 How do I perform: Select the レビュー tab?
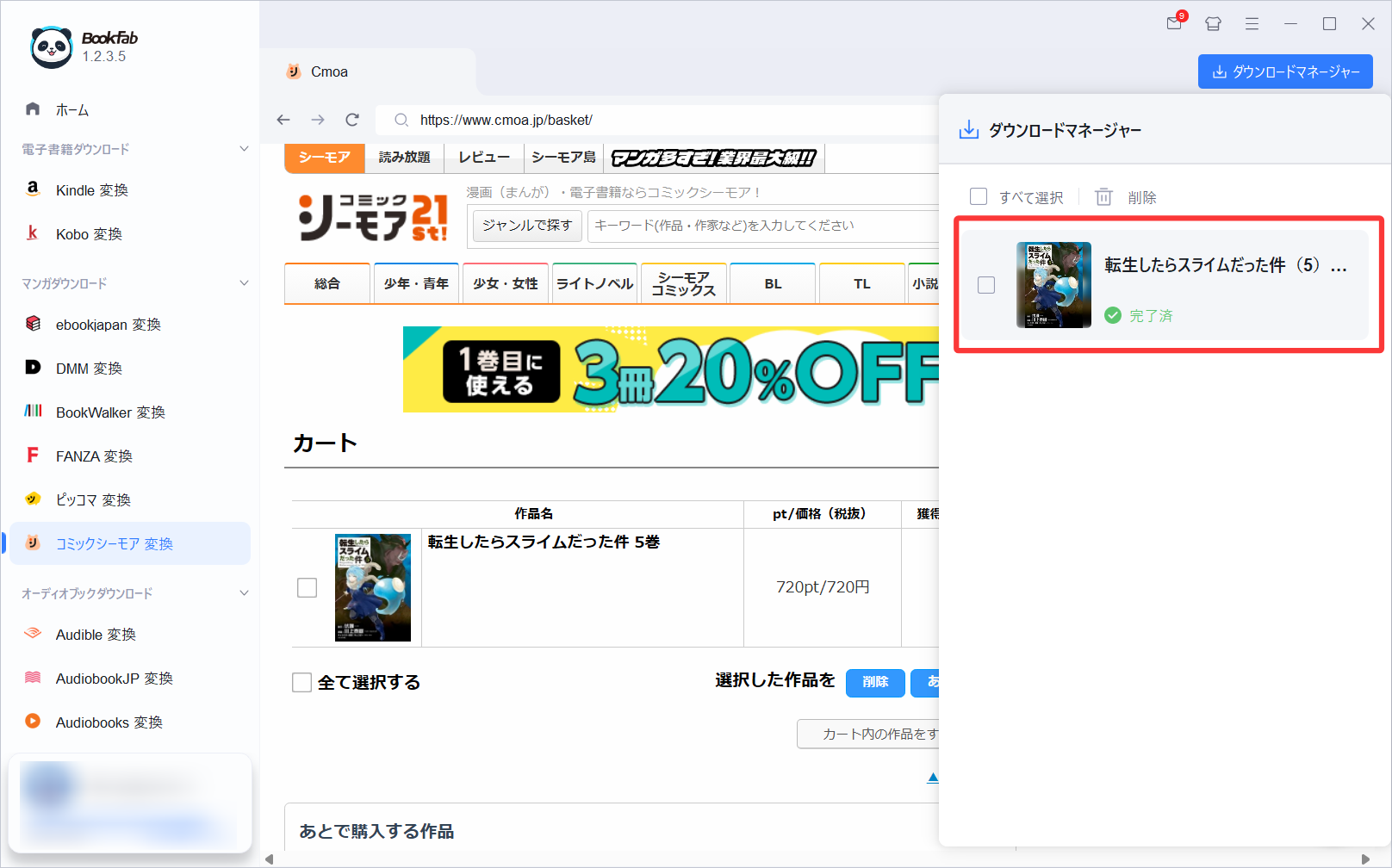(484, 158)
